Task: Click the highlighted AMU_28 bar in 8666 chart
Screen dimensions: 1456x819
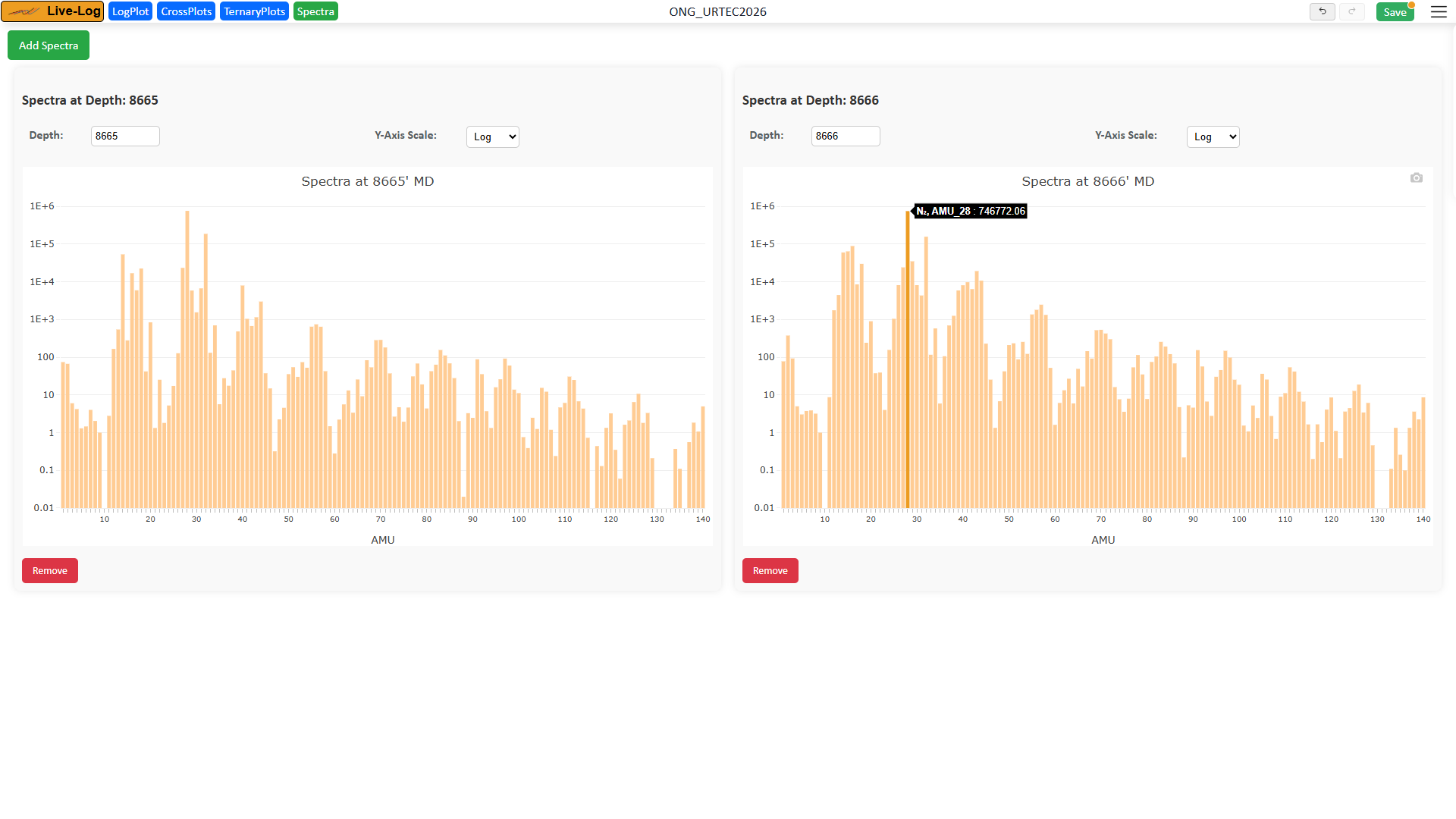Action: tap(908, 360)
